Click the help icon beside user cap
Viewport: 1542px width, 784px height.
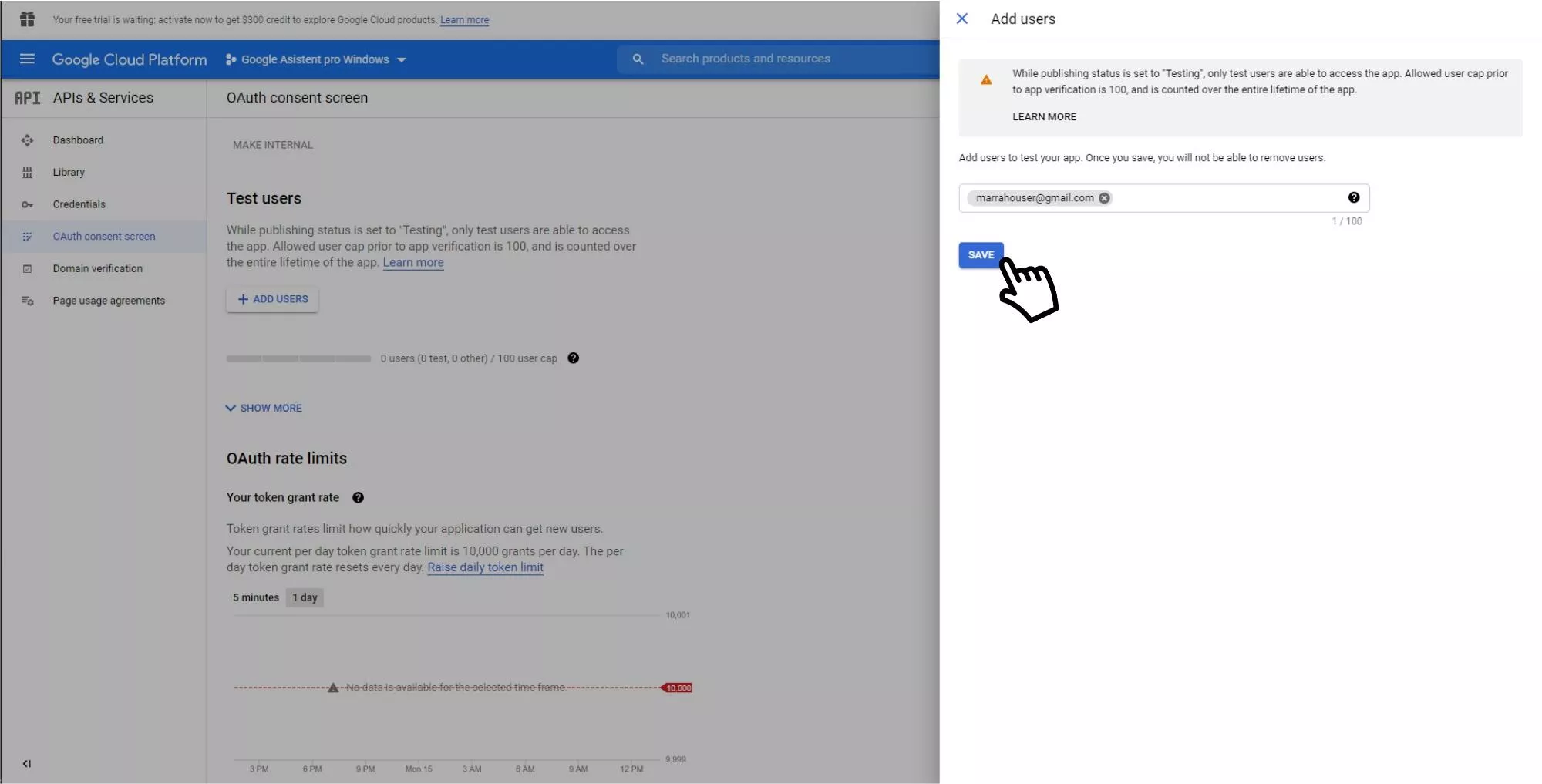tap(573, 358)
